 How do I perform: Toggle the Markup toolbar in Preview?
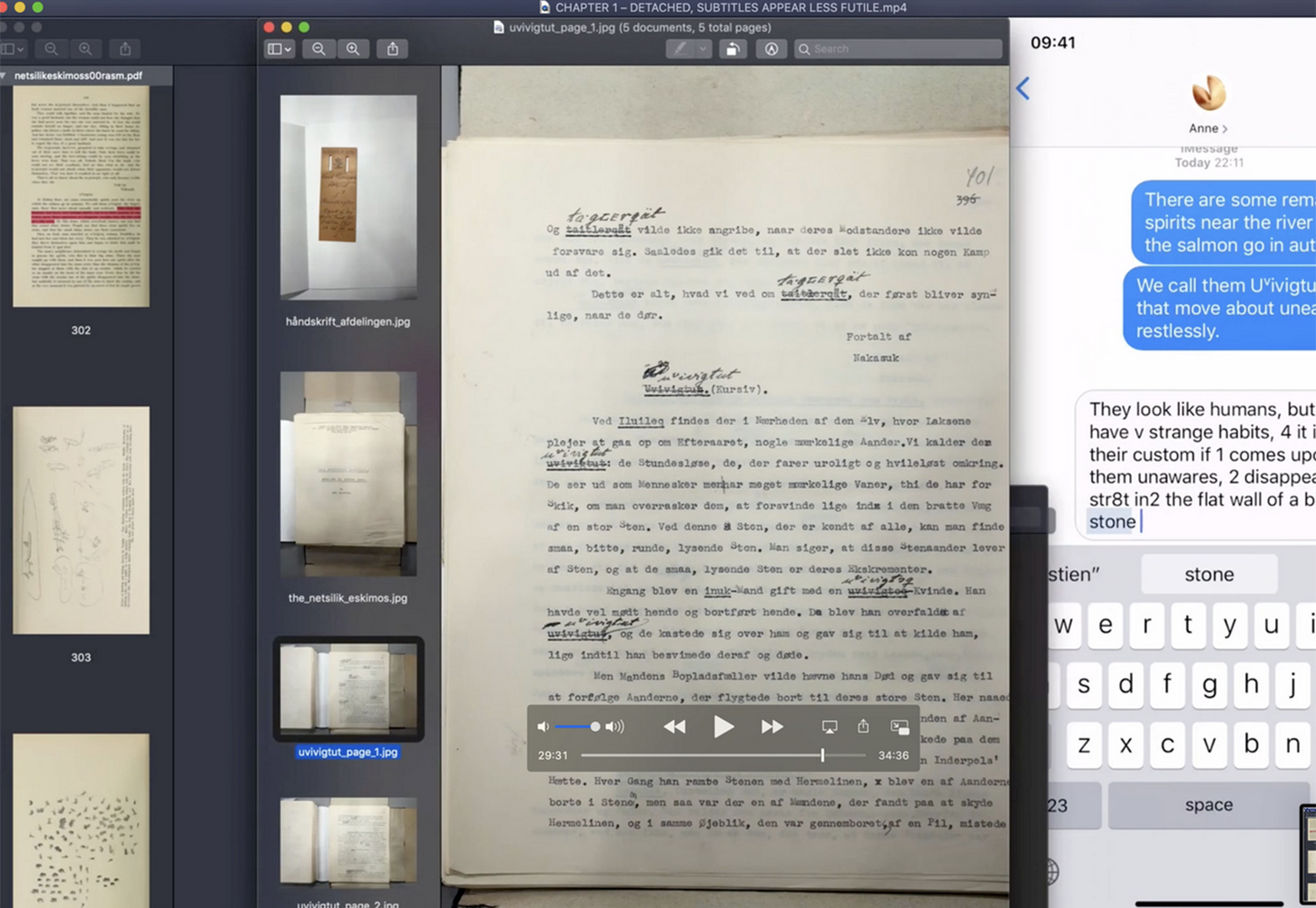point(771,49)
